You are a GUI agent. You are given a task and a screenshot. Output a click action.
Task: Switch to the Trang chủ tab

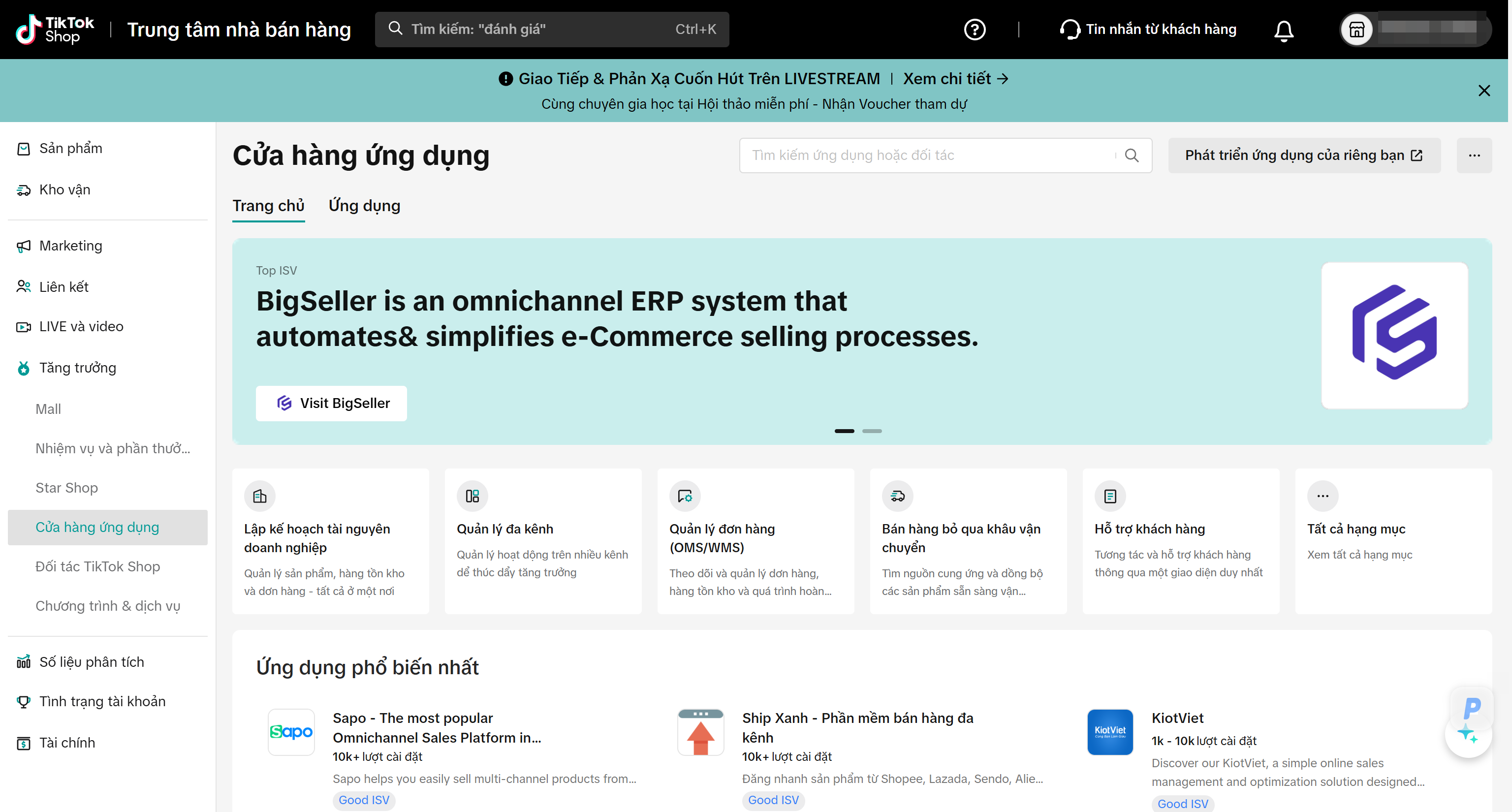(x=268, y=206)
